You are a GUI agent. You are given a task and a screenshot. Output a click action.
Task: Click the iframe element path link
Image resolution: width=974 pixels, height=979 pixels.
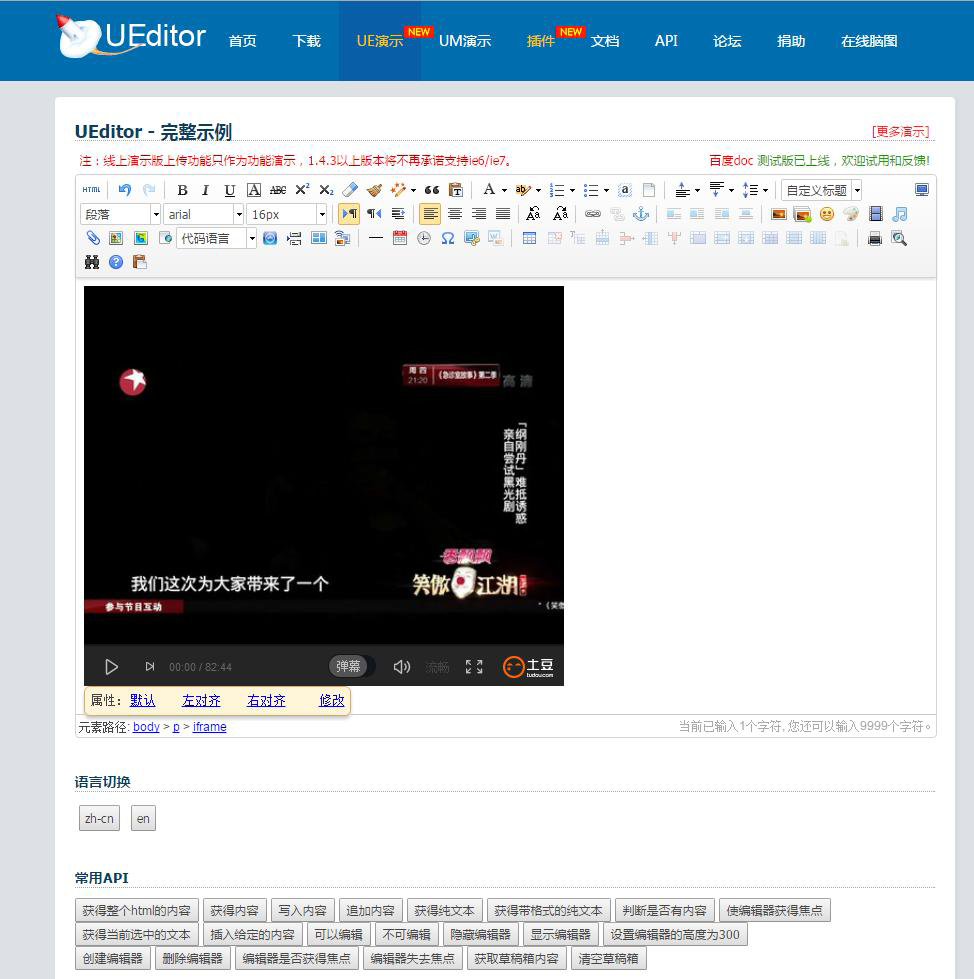[210, 727]
